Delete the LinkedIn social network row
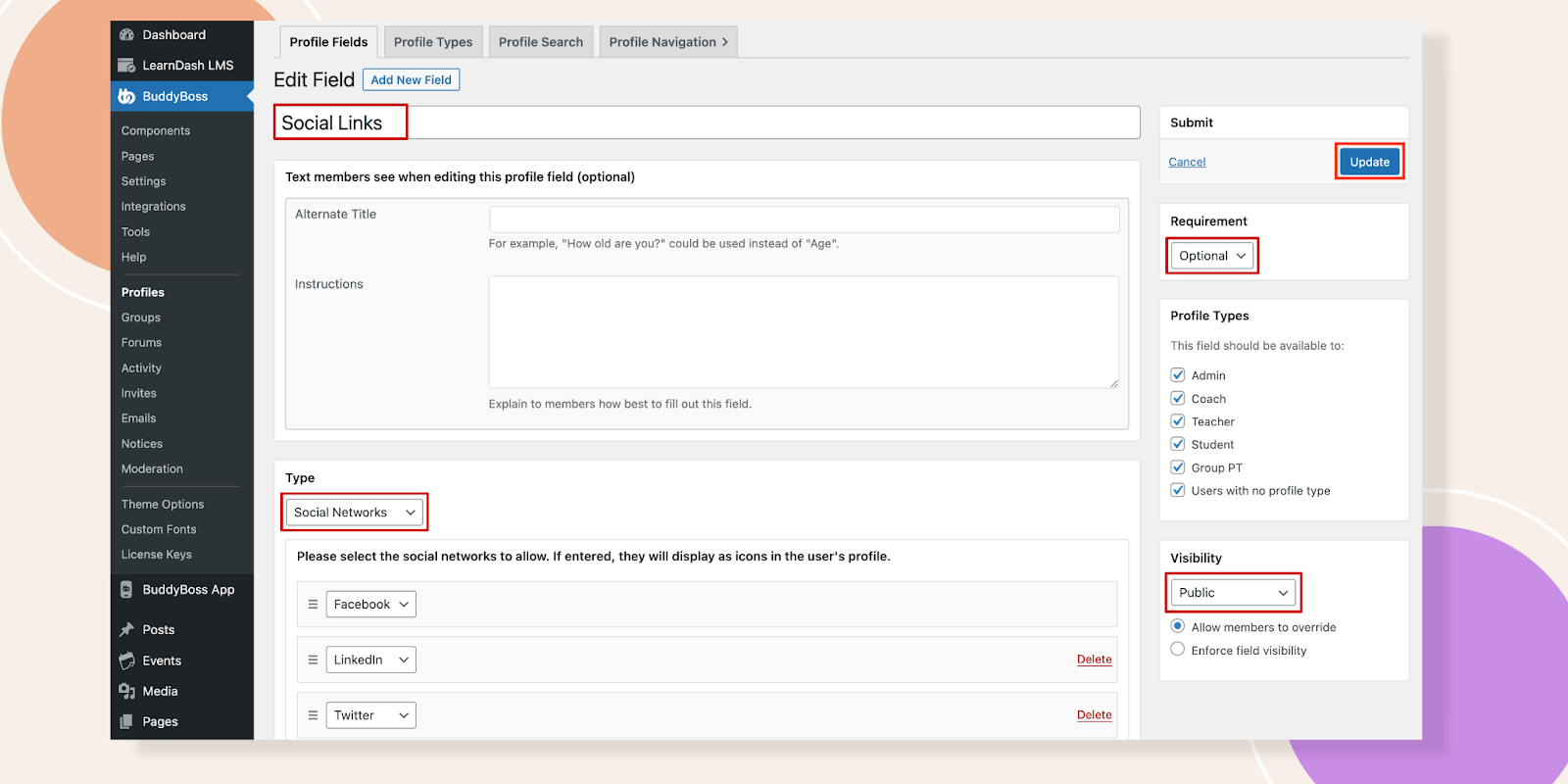This screenshot has width=1568, height=784. click(x=1094, y=660)
